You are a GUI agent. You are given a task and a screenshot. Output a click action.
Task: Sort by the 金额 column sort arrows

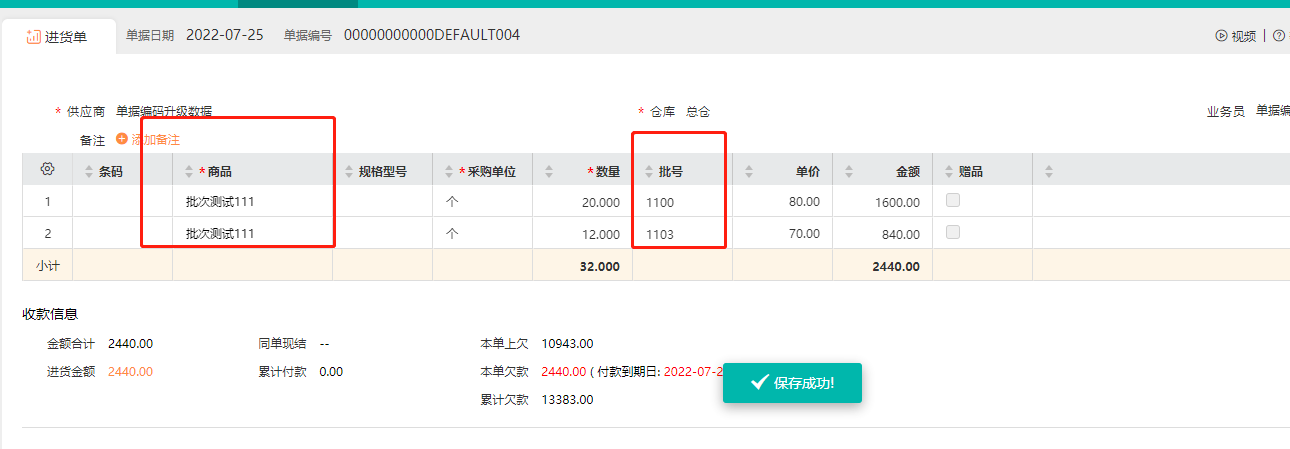pyautogui.click(x=849, y=172)
